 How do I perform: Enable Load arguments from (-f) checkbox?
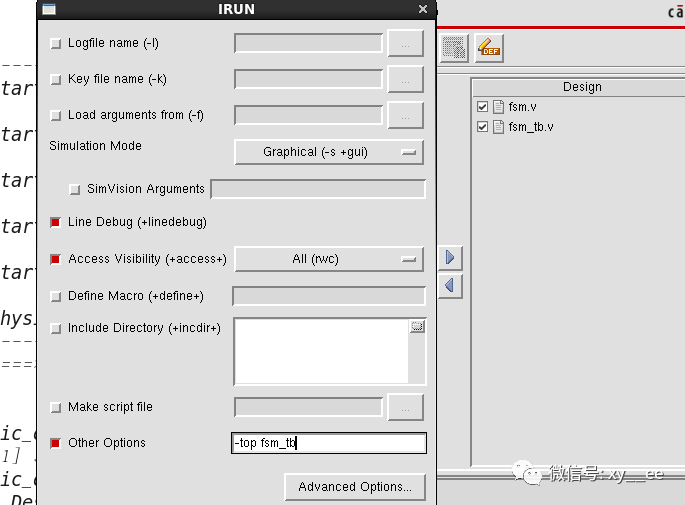click(55, 115)
